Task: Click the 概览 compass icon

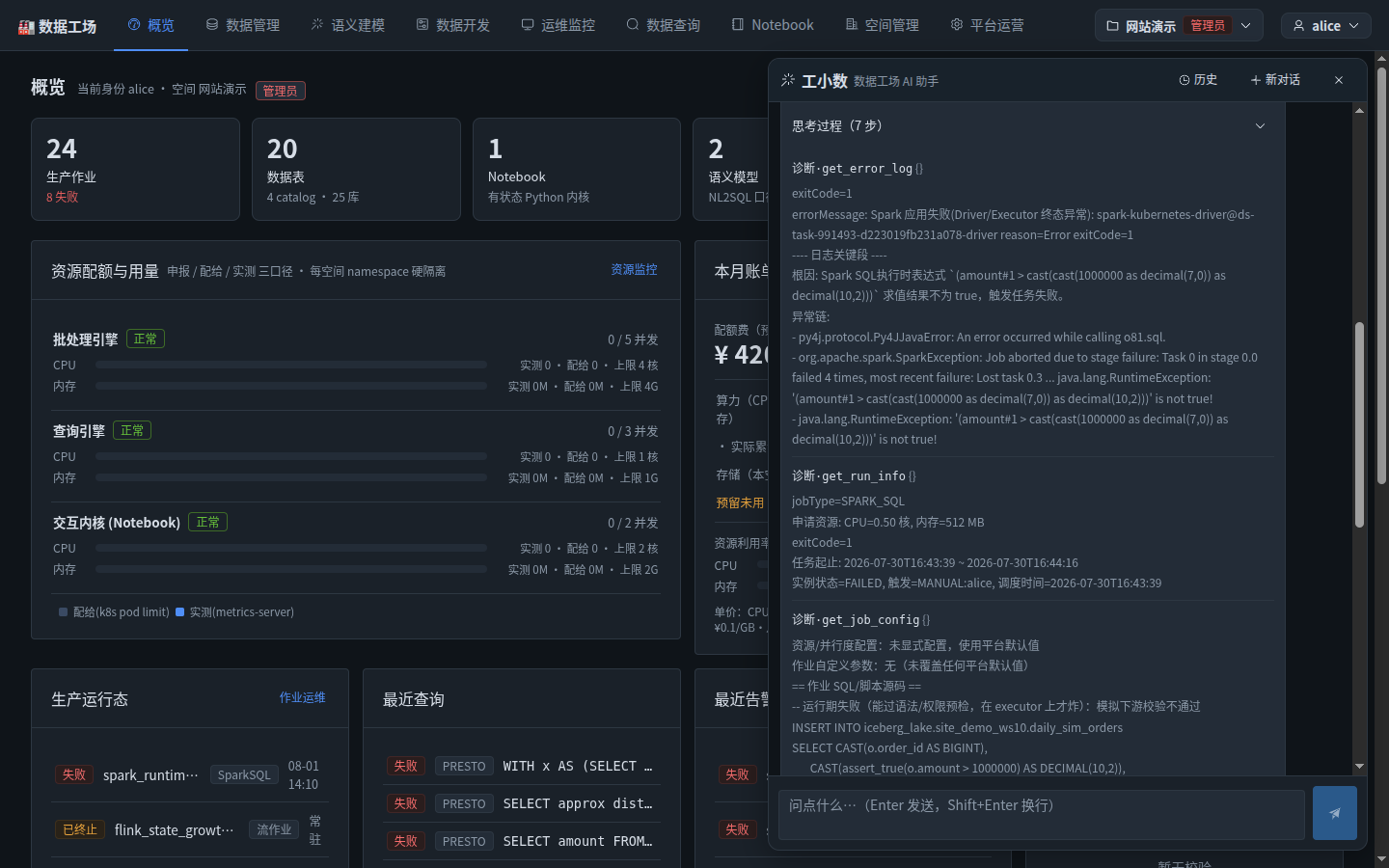Action: click(134, 25)
